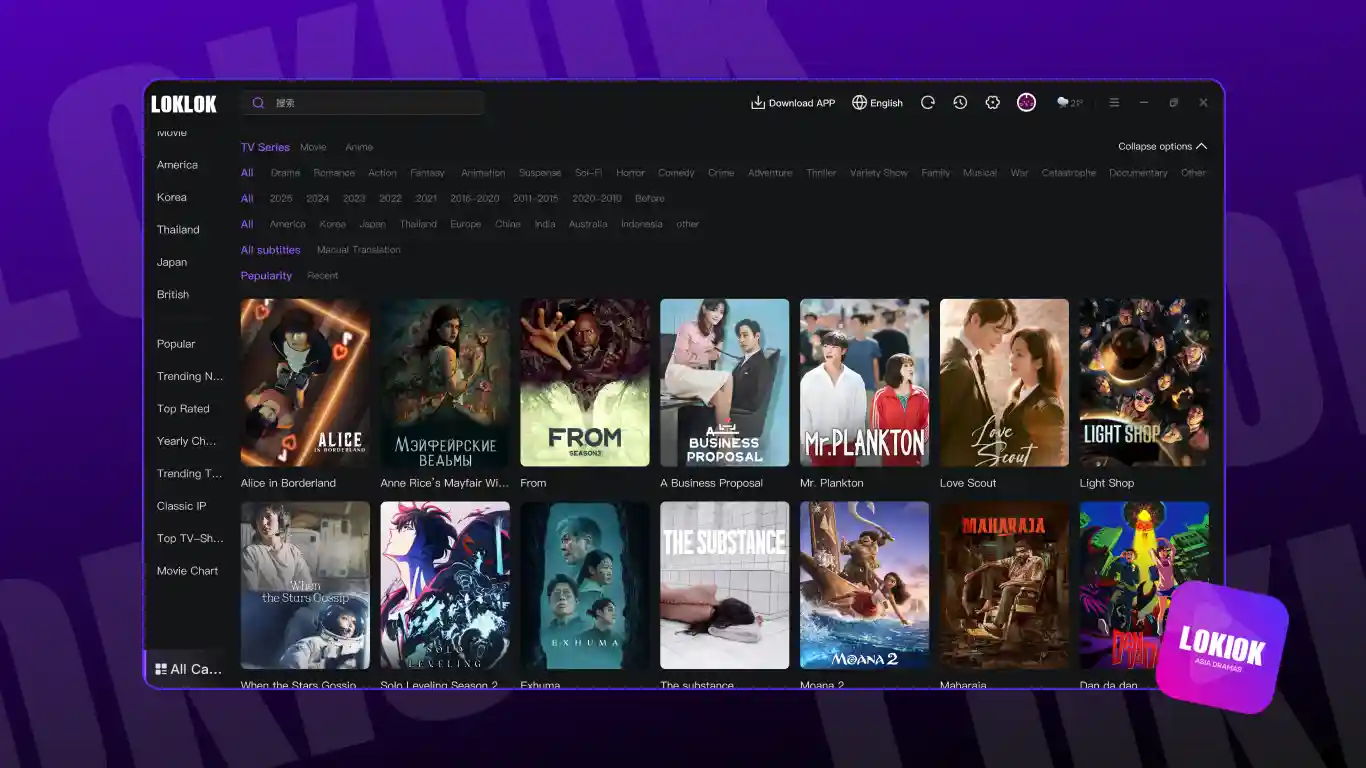Select Manual Translation subtitle filter
Viewport: 1366px width, 768px height.
pyautogui.click(x=359, y=250)
